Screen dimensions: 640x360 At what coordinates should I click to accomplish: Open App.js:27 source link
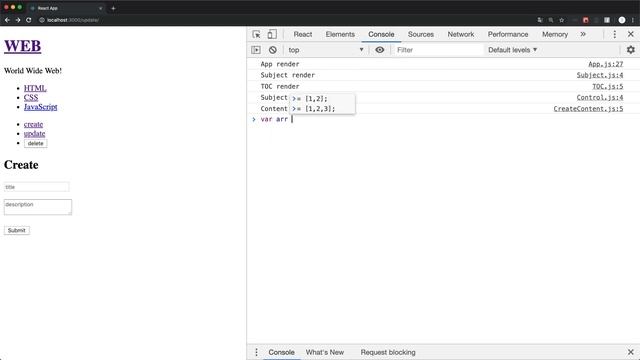[606, 64]
